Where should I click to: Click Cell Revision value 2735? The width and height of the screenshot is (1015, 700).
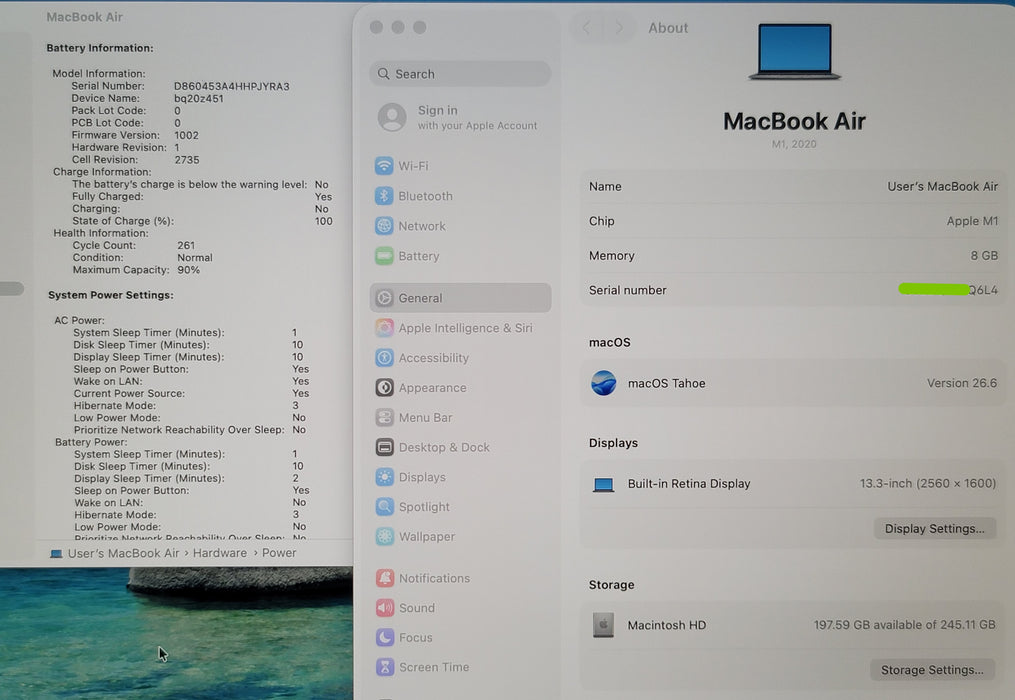tap(186, 160)
